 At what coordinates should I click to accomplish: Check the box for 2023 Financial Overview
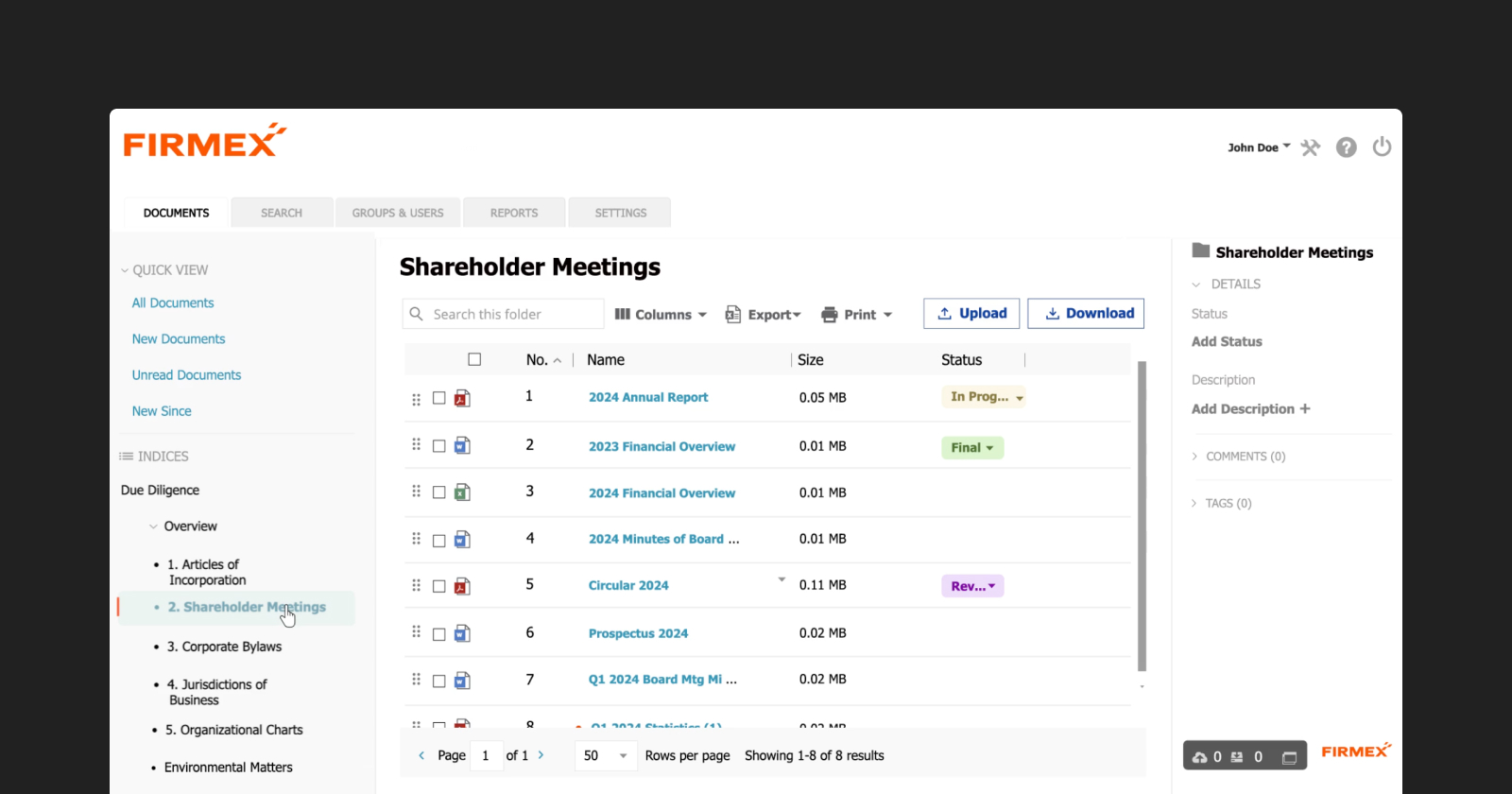(x=439, y=446)
